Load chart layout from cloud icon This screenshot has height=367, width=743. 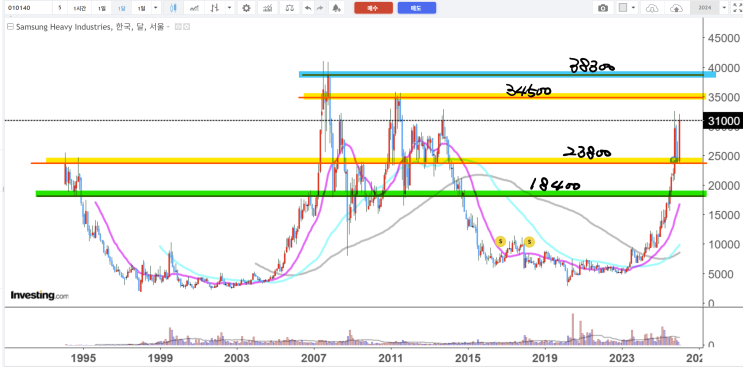point(653,8)
